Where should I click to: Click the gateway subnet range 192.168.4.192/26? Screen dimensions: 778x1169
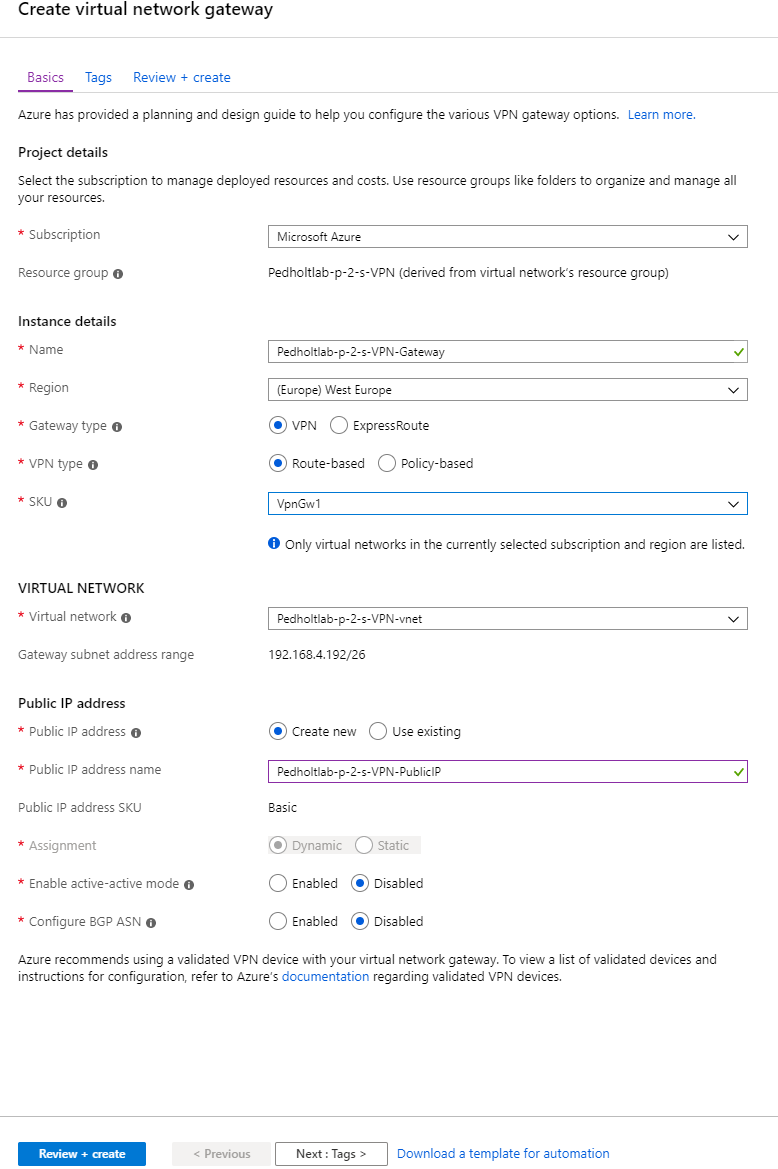317,655
